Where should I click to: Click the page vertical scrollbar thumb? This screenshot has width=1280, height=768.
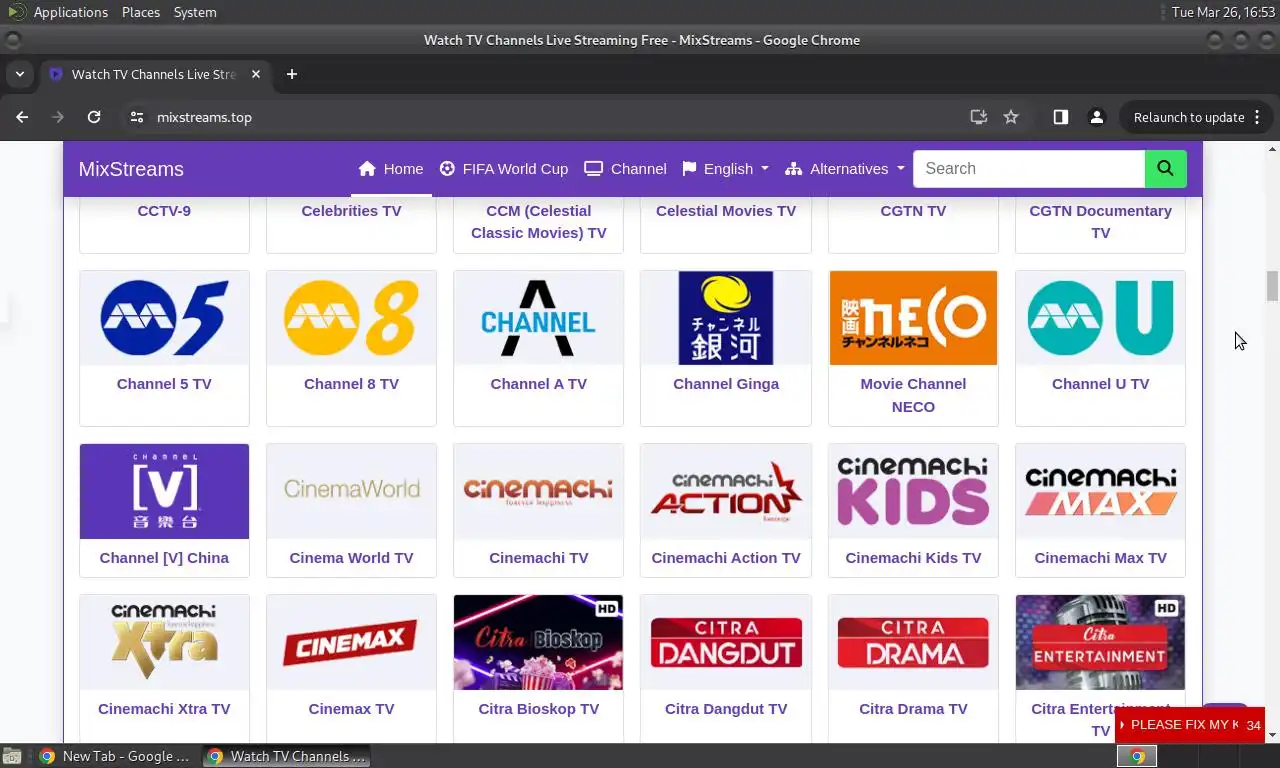(1272, 286)
